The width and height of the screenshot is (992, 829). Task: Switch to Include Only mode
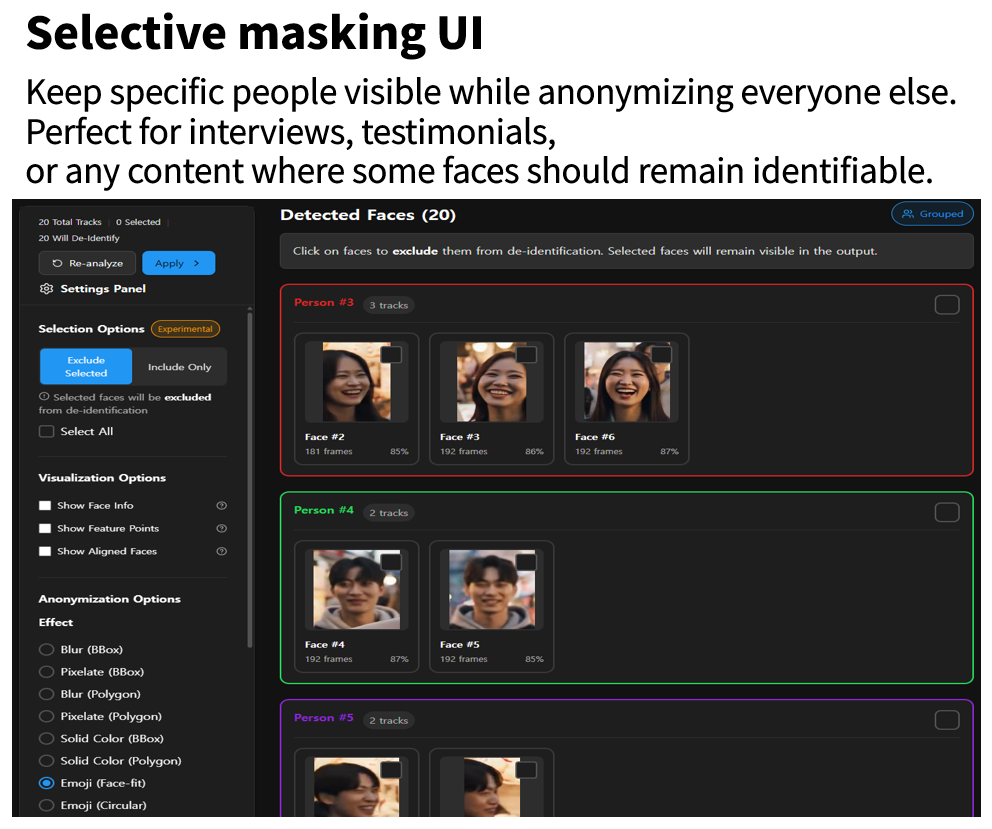[x=179, y=366]
